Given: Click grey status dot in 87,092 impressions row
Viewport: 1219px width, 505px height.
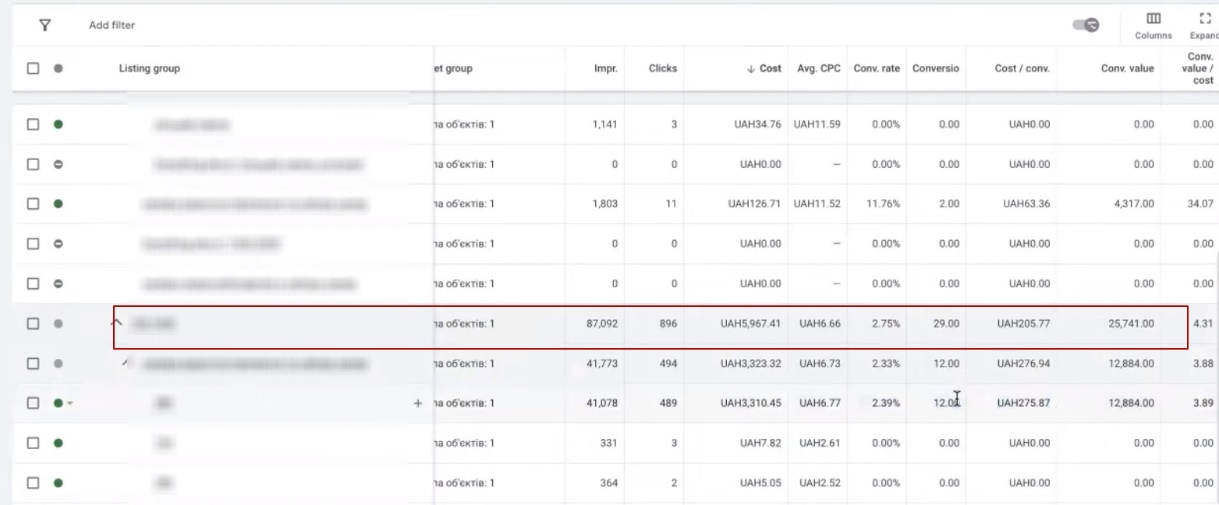Looking at the screenshot, I should pos(58,323).
